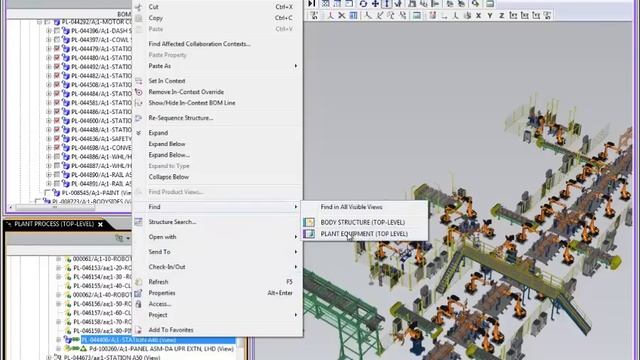Click process icon next to 000061 10-ROBOT row
This screenshot has width=640, height=360.
68,259
